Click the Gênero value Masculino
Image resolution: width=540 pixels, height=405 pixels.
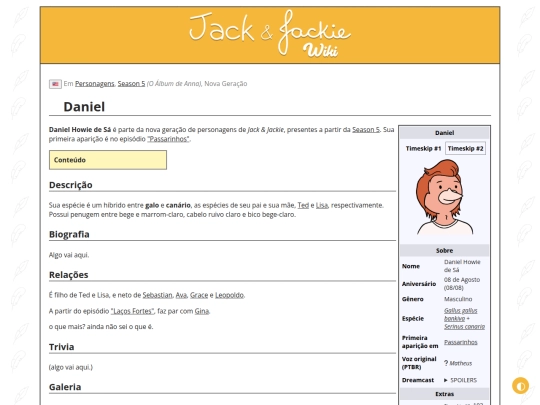tap(458, 299)
